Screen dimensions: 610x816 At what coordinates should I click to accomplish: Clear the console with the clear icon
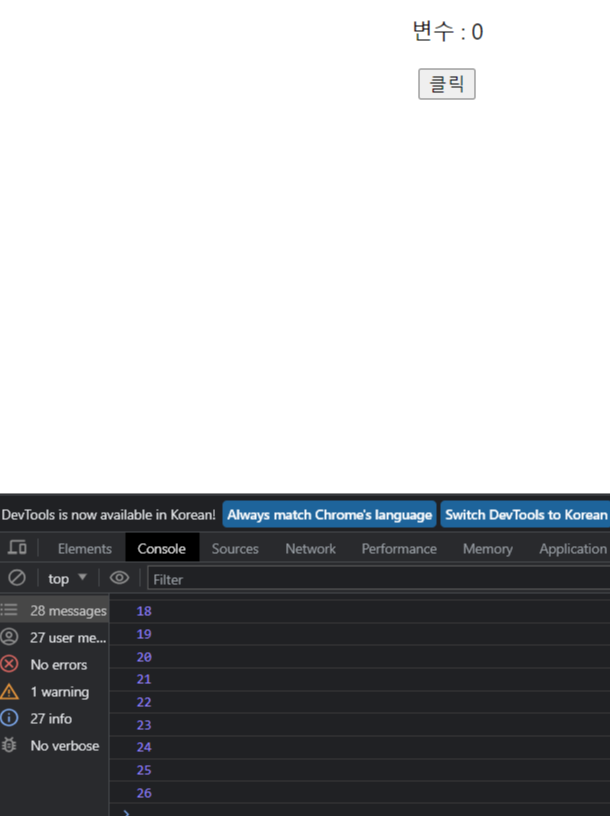[x=17, y=578]
